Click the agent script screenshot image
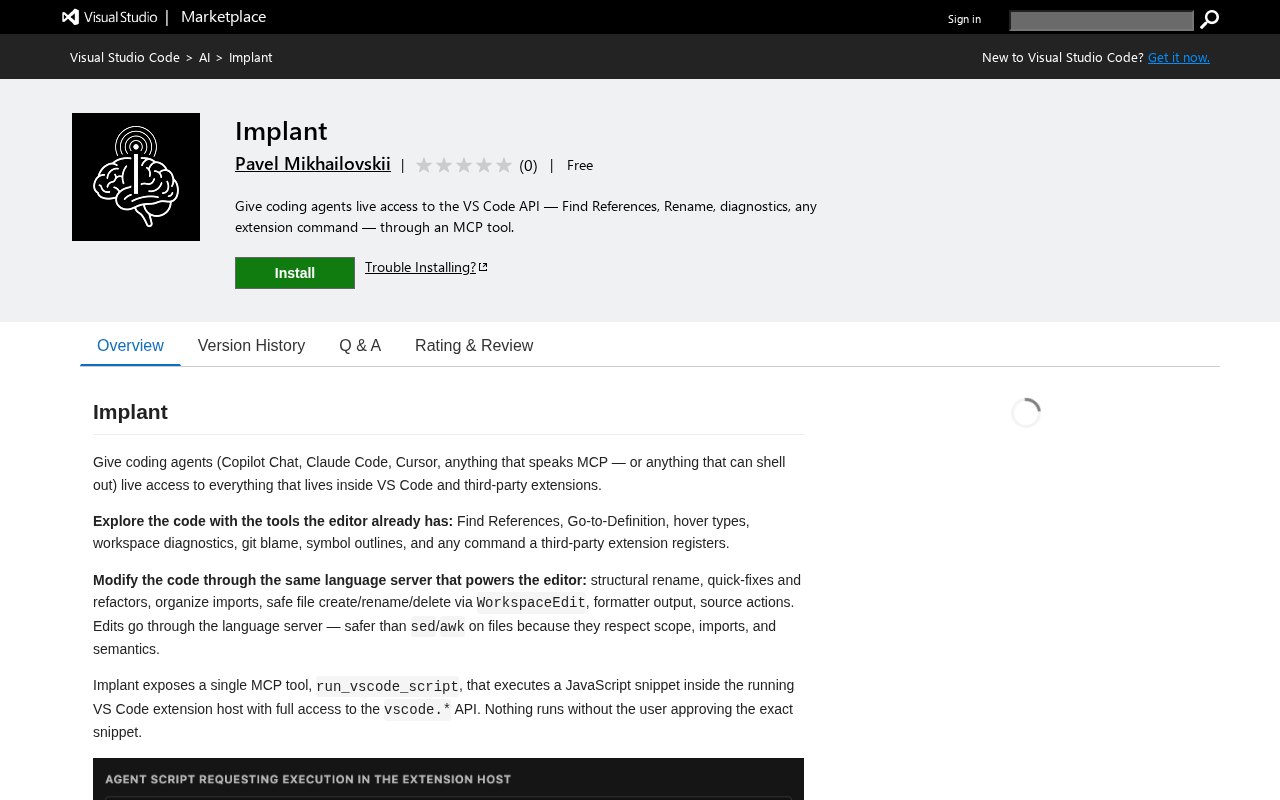Image resolution: width=1280 pixels, height=800 pixels. (448, 779)
